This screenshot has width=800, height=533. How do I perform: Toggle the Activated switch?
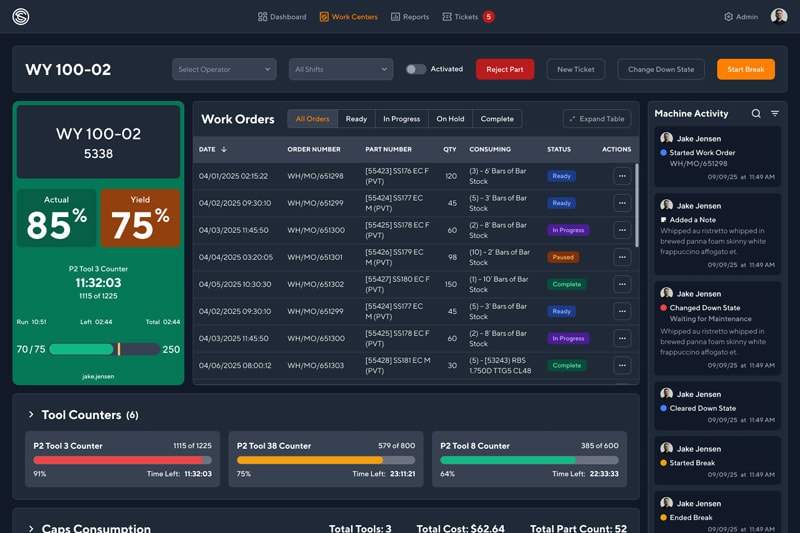tap(415, 70)
